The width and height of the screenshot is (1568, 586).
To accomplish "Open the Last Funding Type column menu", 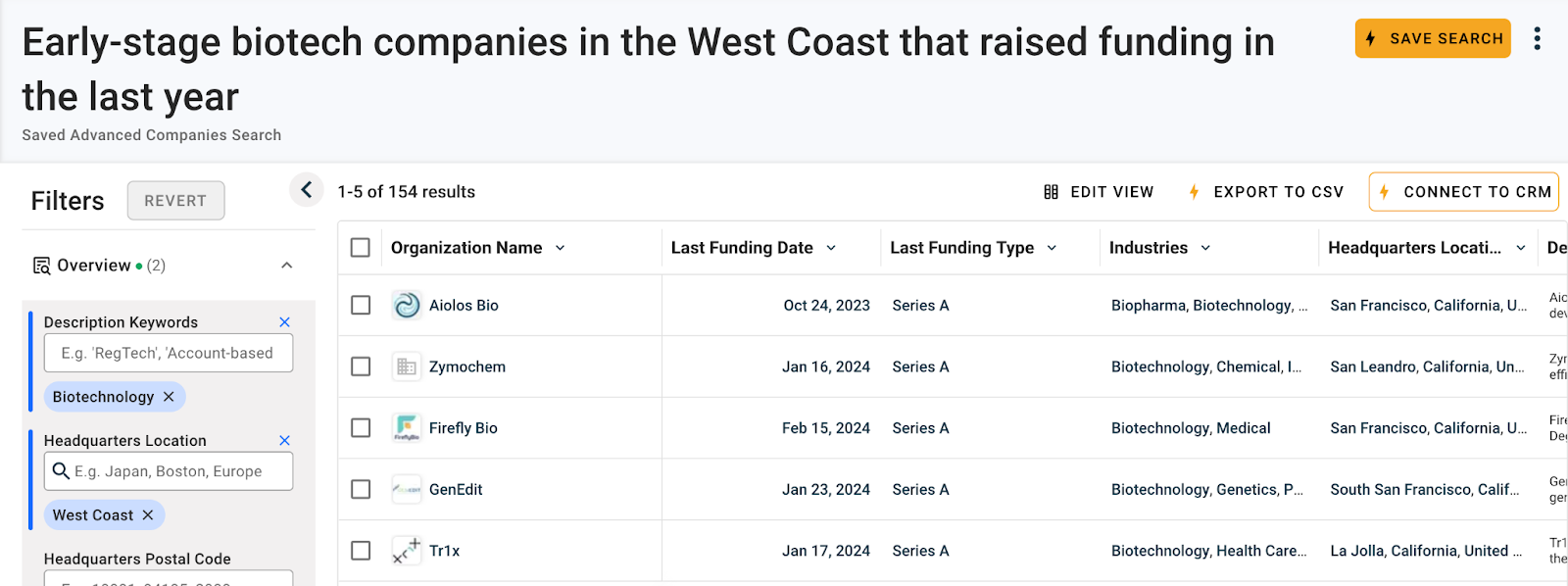I will pos(1053,247).
